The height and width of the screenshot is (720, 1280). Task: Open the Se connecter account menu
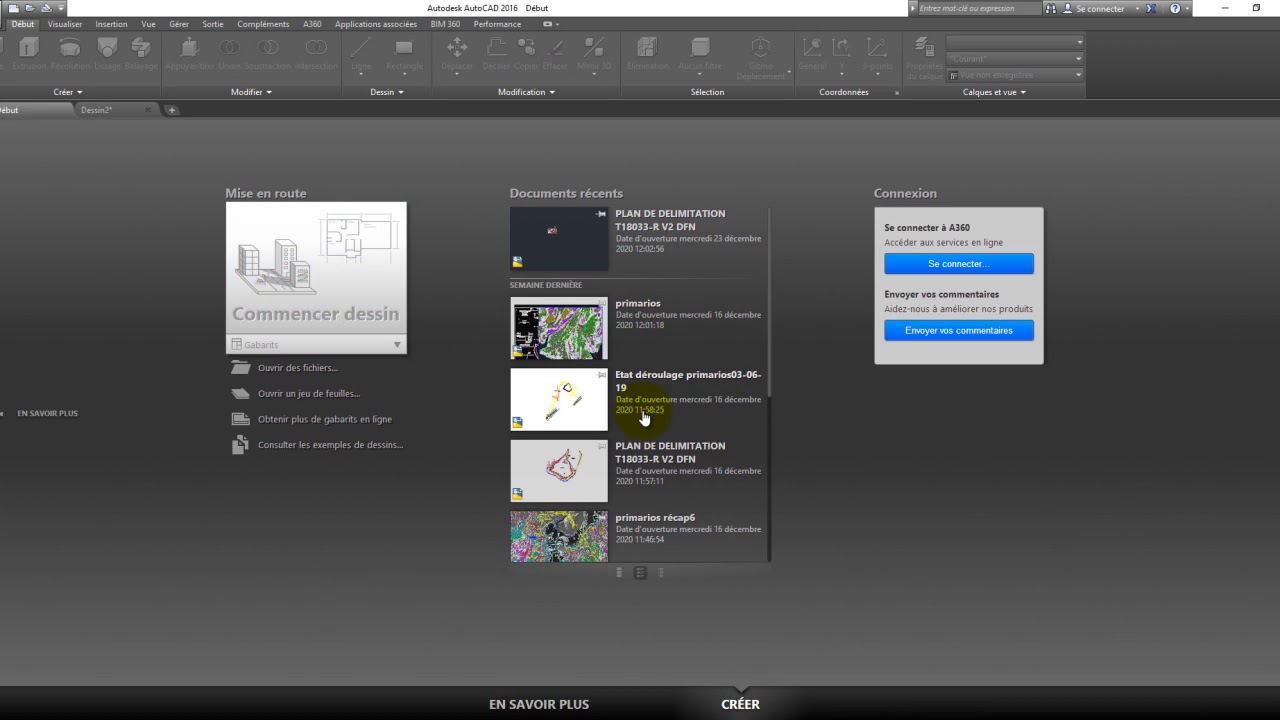click(1099, 8)
